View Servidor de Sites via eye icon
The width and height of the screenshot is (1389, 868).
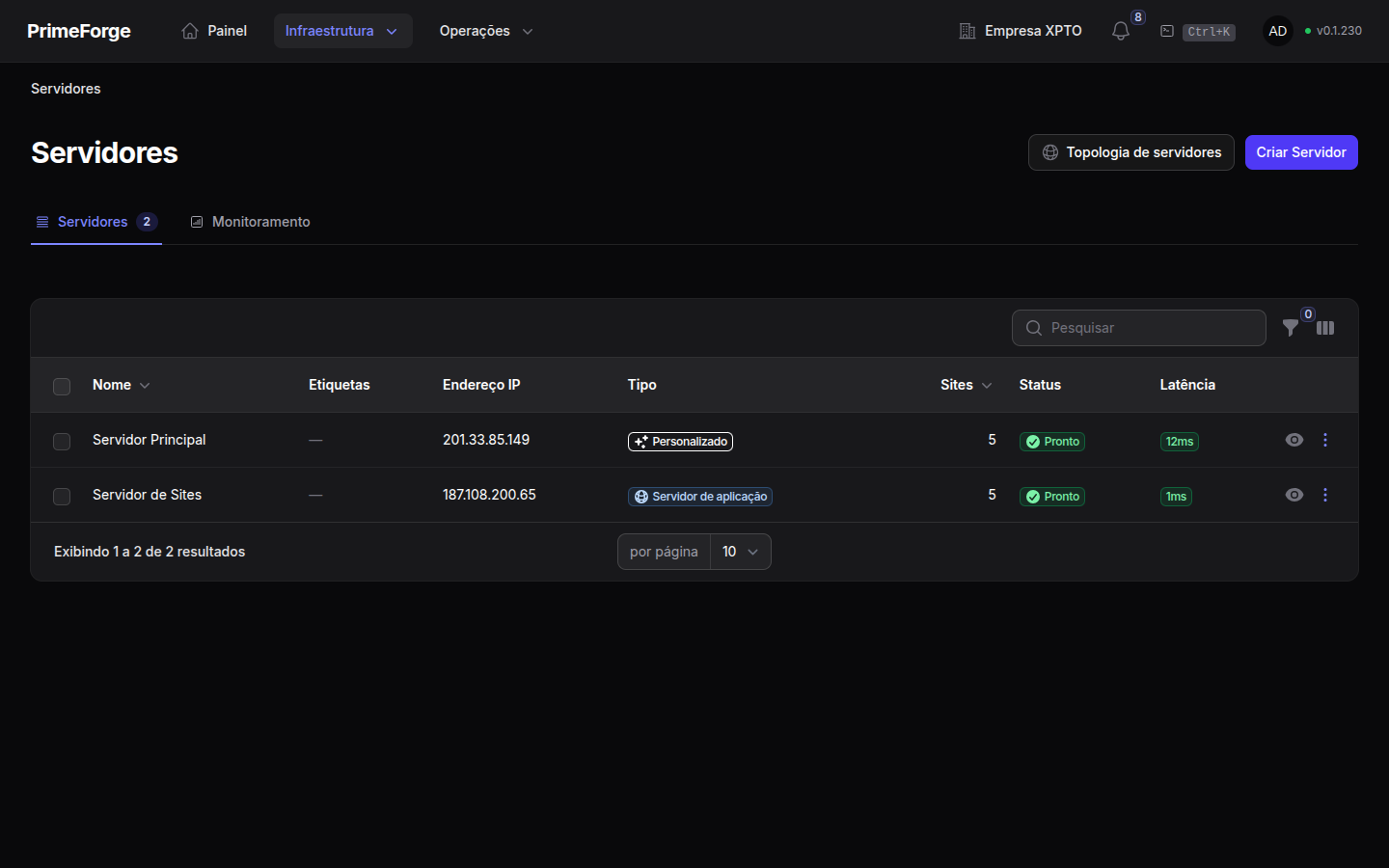[1294, 495]
